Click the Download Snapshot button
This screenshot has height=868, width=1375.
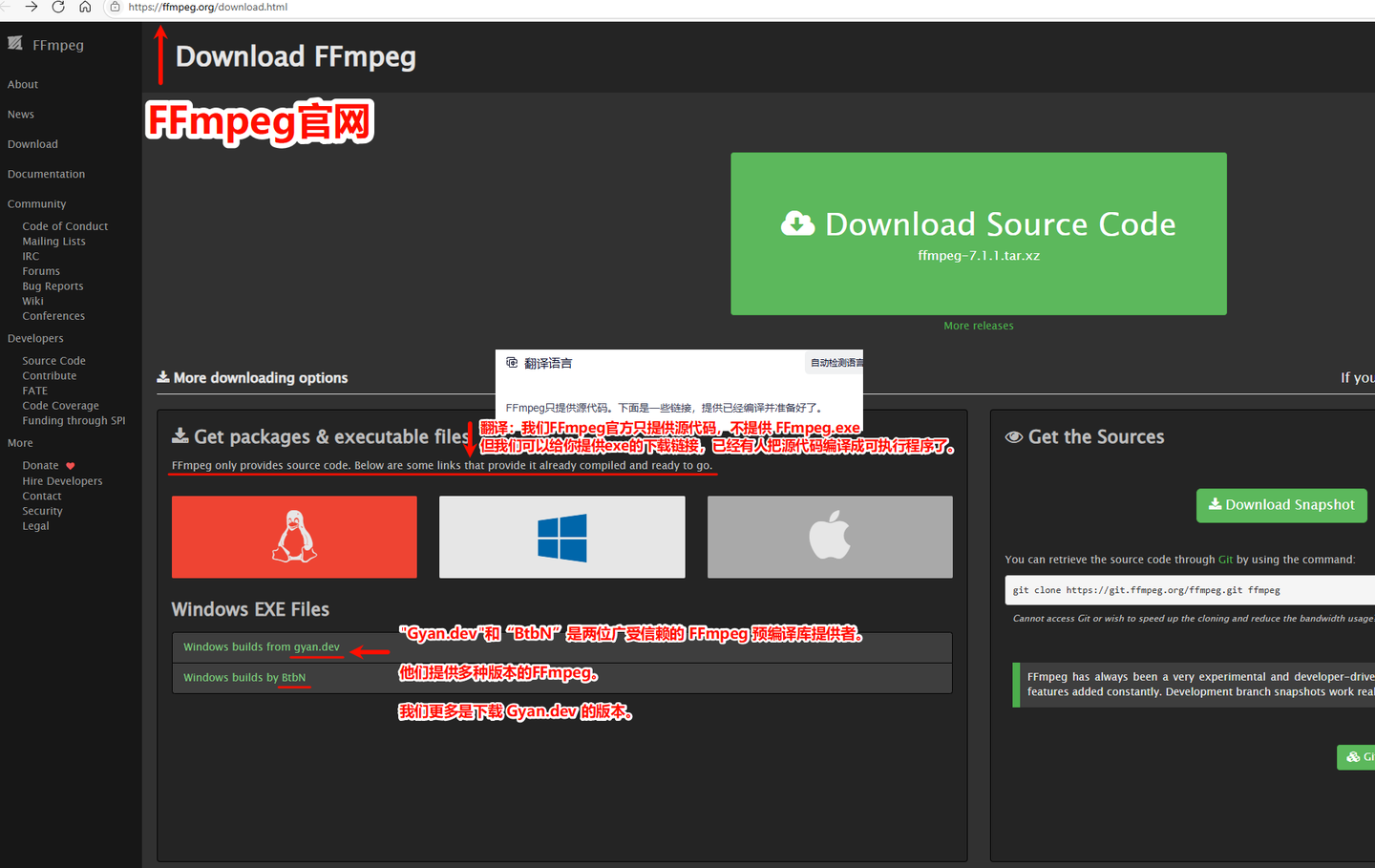pos(1281,504)
